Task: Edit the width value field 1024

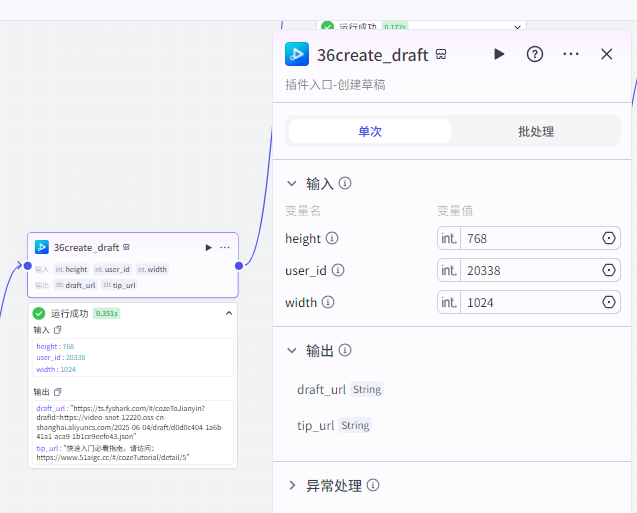Action: [x=530, y=302]
